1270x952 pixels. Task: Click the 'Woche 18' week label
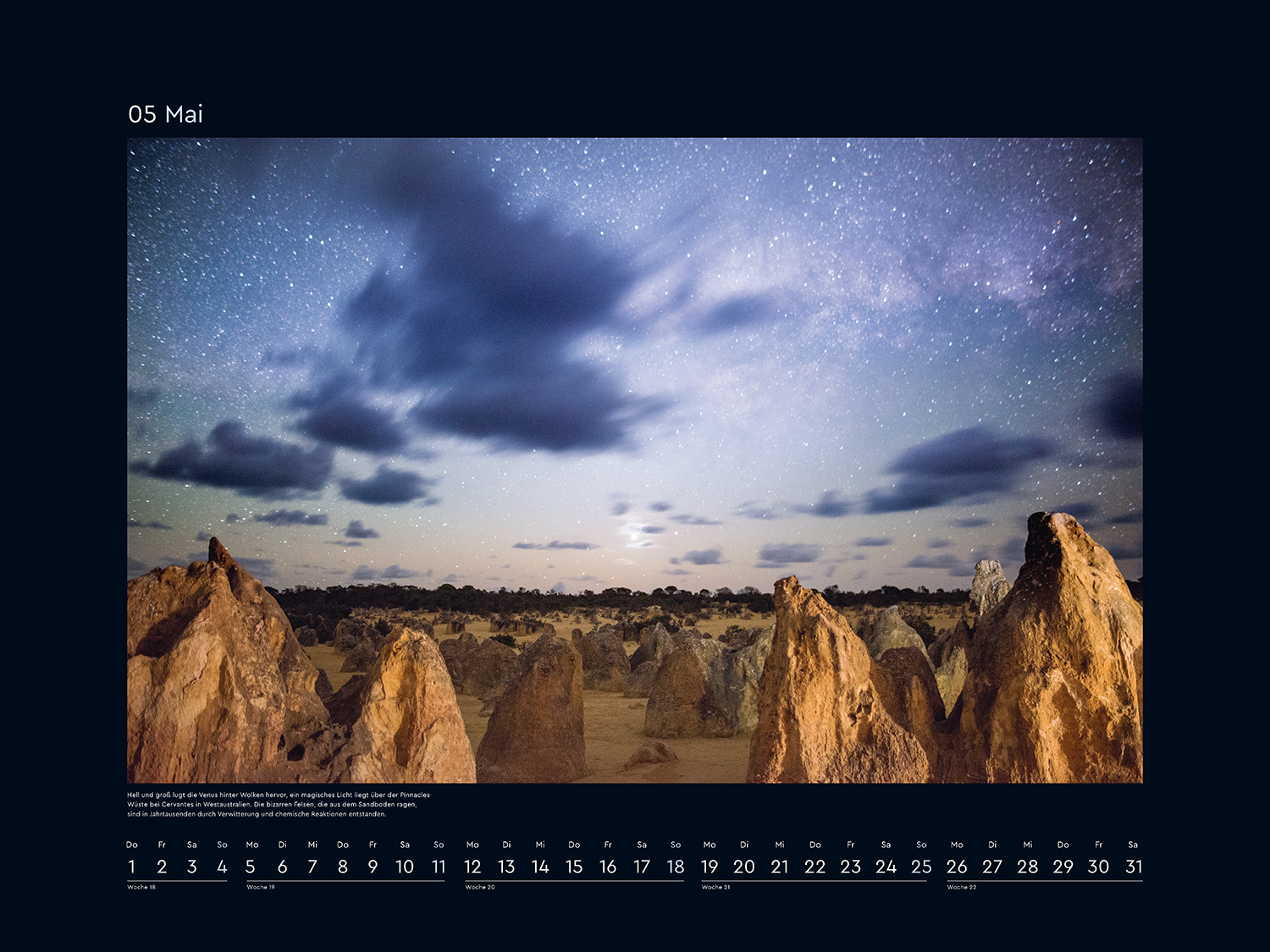point(141,887)
